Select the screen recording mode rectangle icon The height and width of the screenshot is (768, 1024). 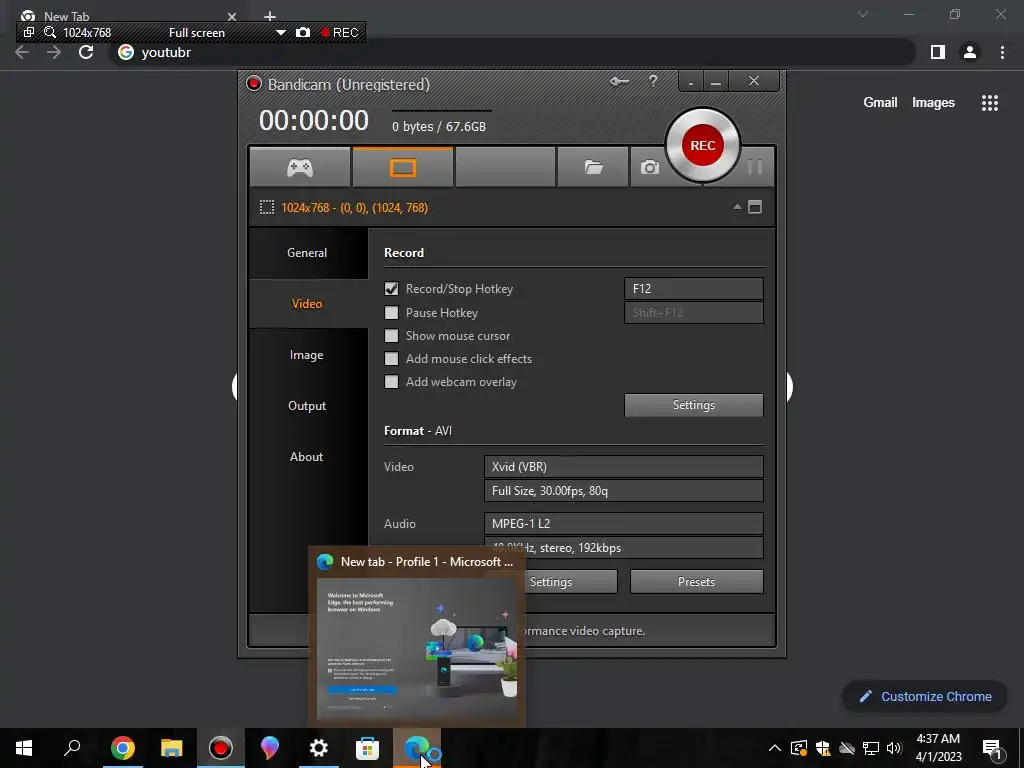coord(402,168)
